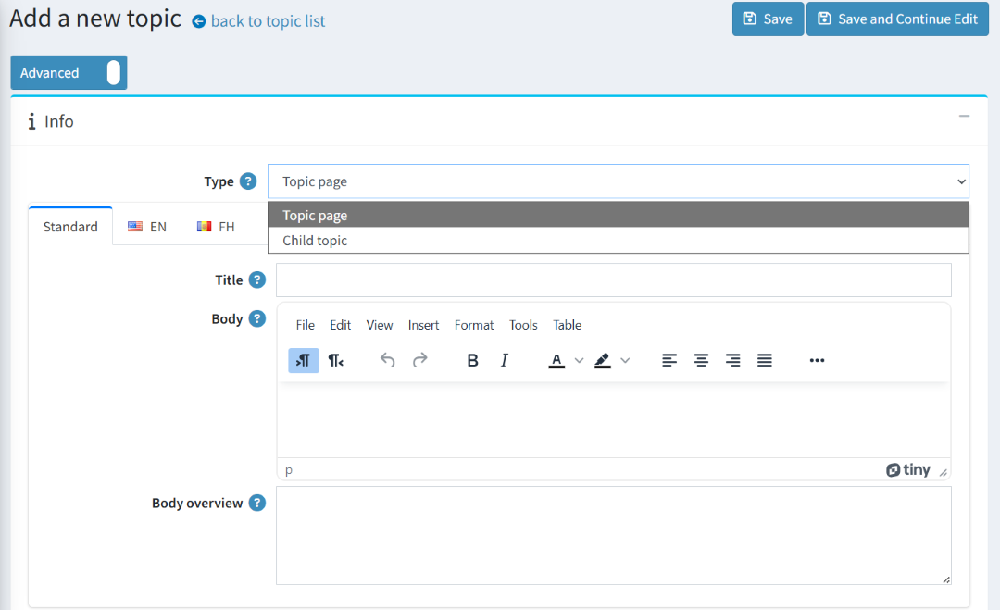The image size is (1000, 610).
Task: Switch to the EN language tab
Action: point(147,226)
